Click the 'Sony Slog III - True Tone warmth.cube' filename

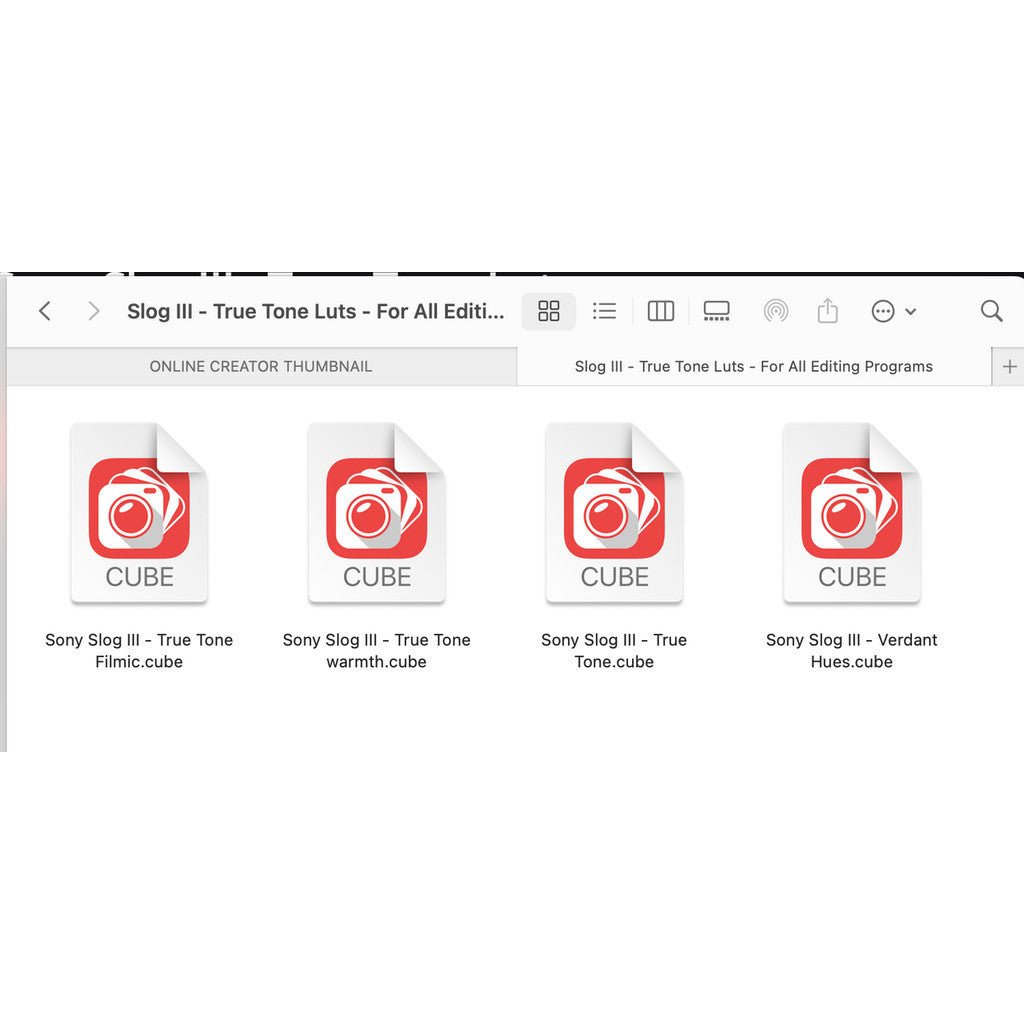click(377, 650)
